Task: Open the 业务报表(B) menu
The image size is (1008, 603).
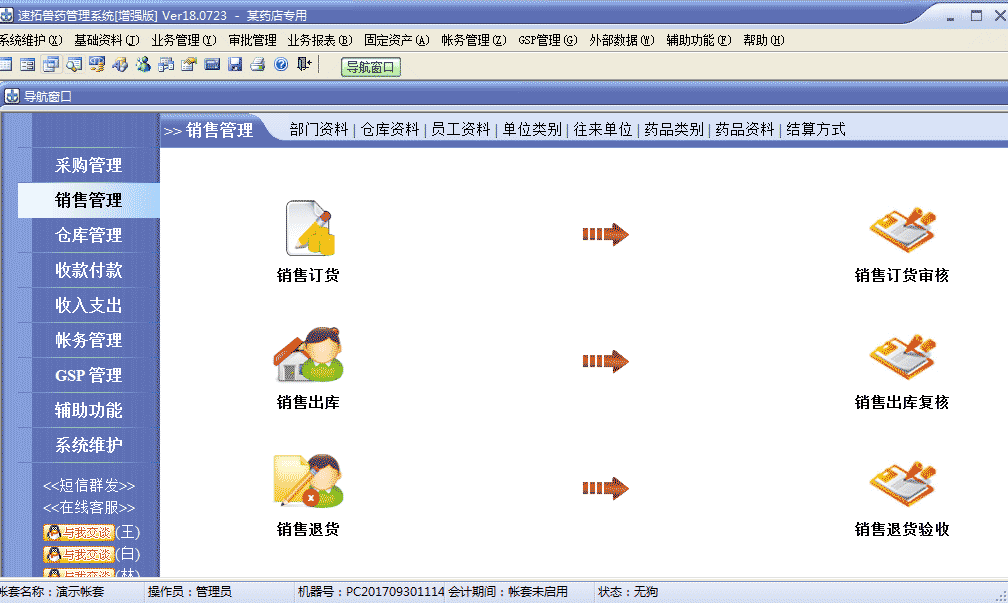Action: (x=320, y=40)
